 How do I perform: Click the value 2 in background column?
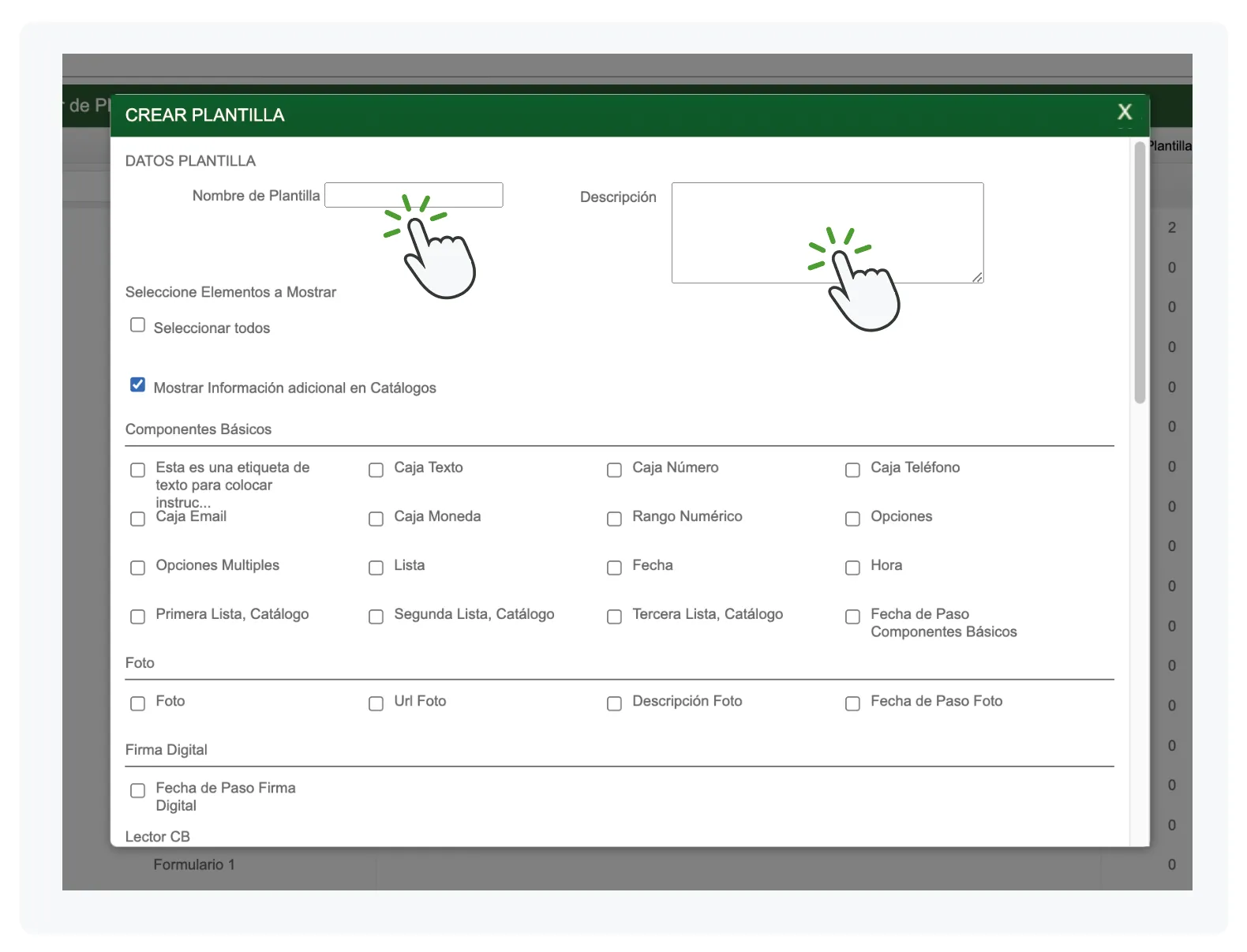pyautogui.click(x=1172, y=227)
